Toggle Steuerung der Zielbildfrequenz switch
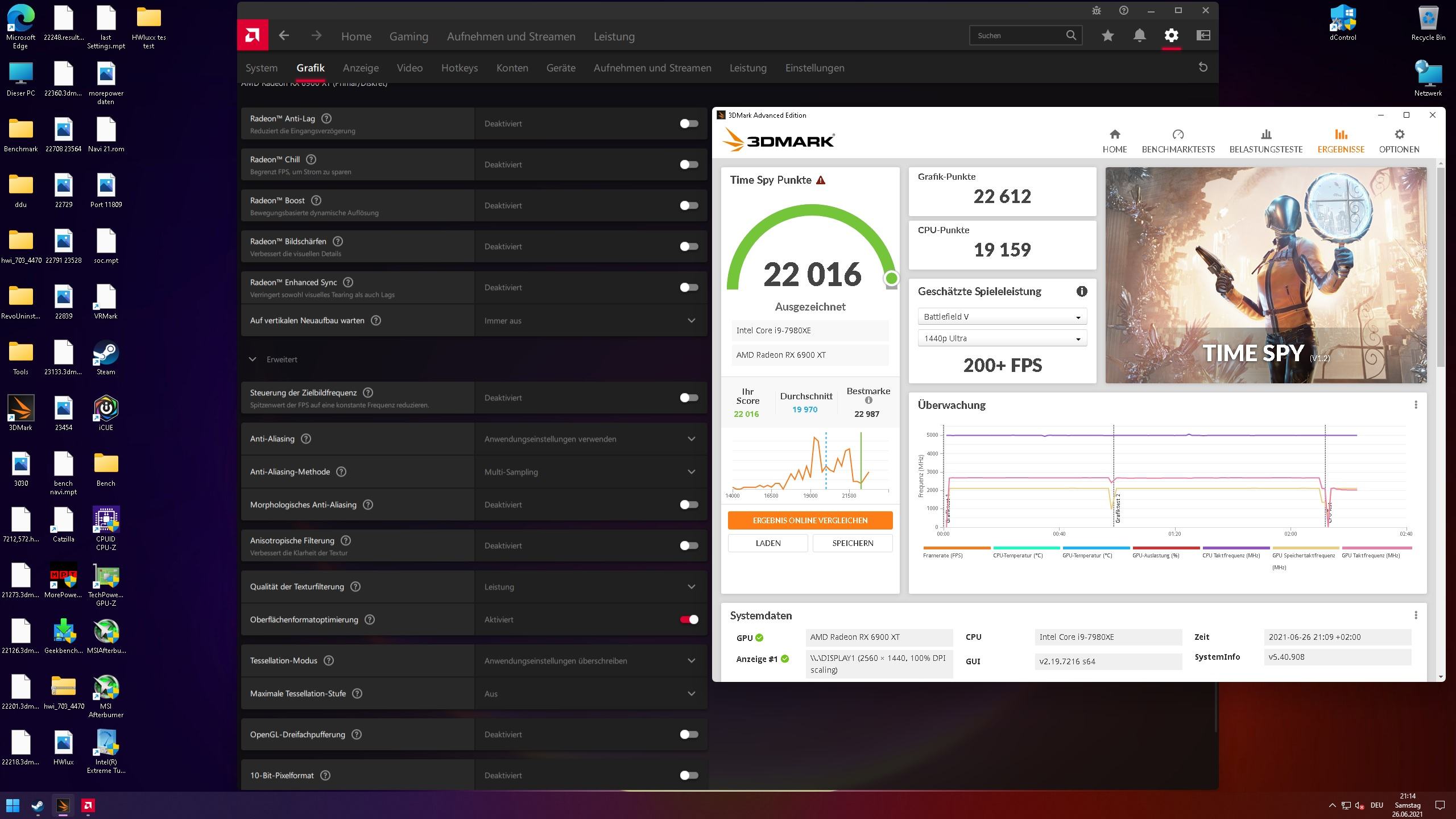 (x=689, y=398)
